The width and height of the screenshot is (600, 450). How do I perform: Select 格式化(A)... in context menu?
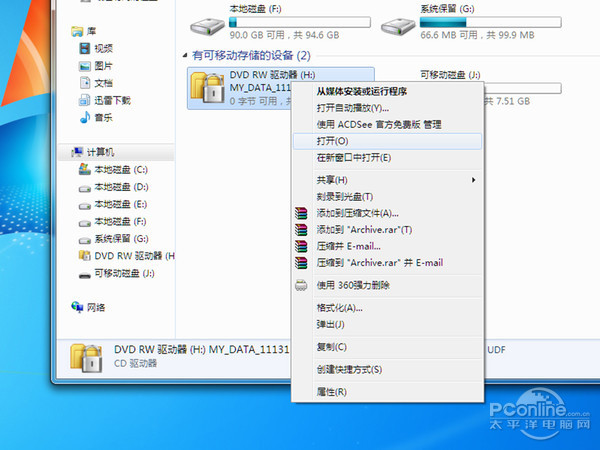[387, 308]
